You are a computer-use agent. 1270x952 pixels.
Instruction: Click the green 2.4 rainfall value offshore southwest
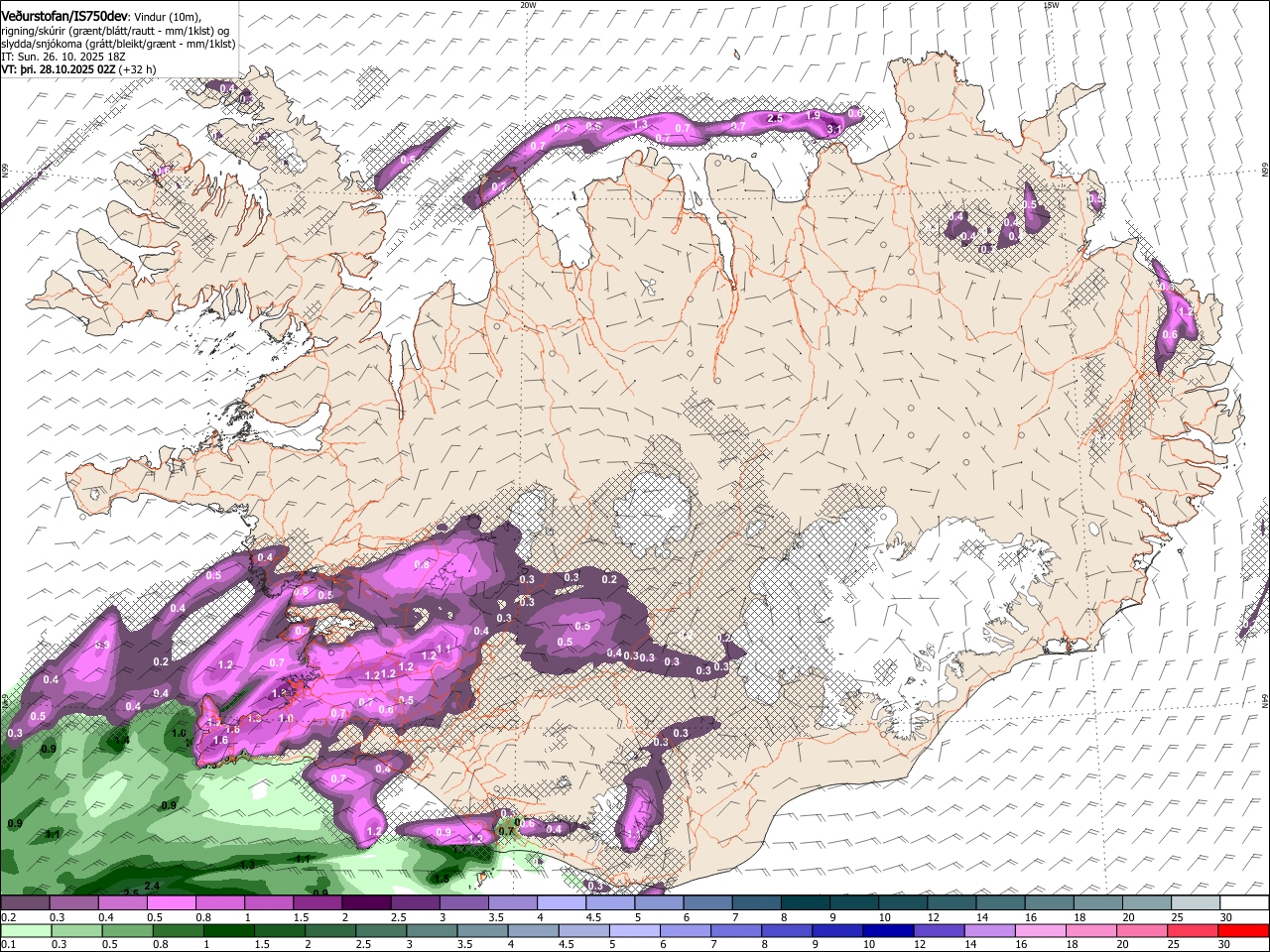pyautogui.click(x=152, y=886)
